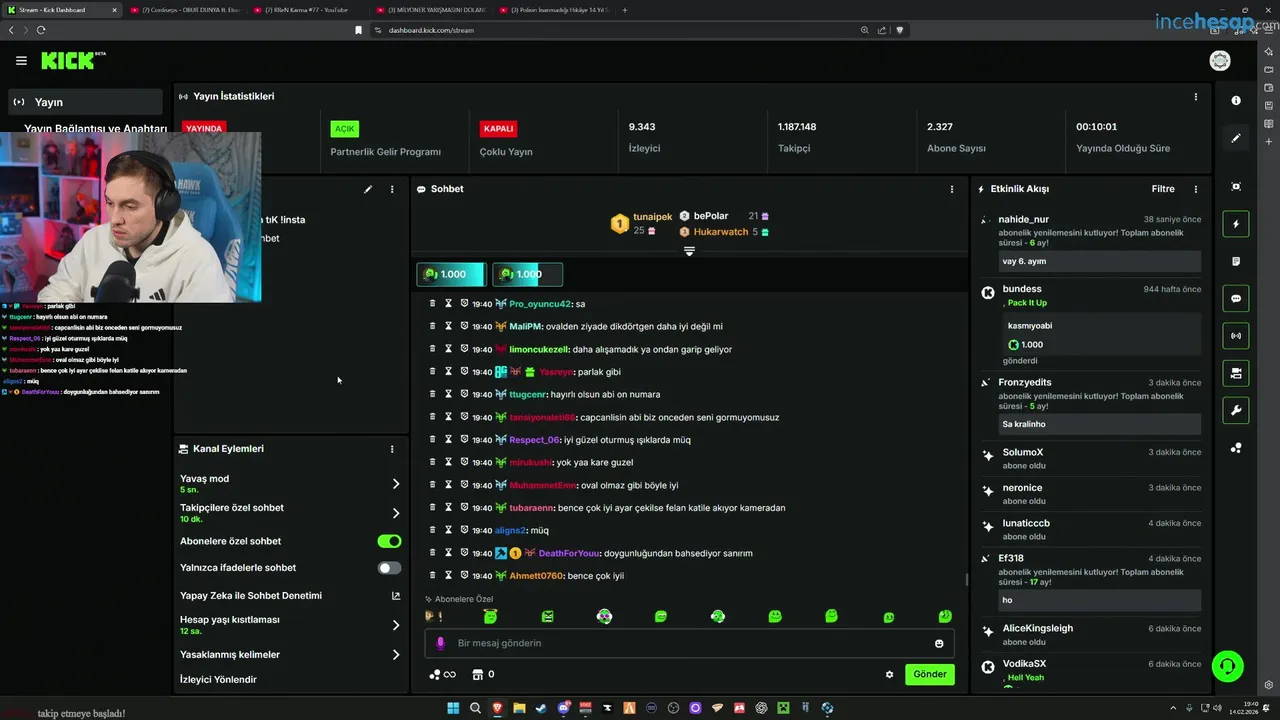Image resolution: width=1280 pixels, height=720 pixels.
Task: Click the chat scrollbar handle
Action: click(x=966, y=579)
